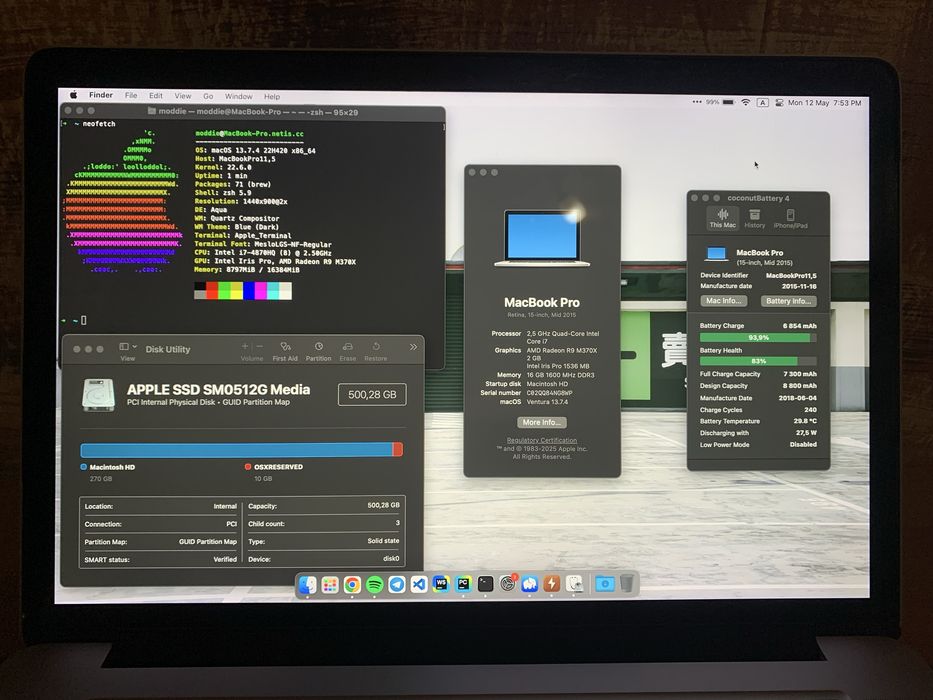Click Partition in Disk Utility toolbar
The width and height of the screenshot is (933, 700).
point(318,351)
